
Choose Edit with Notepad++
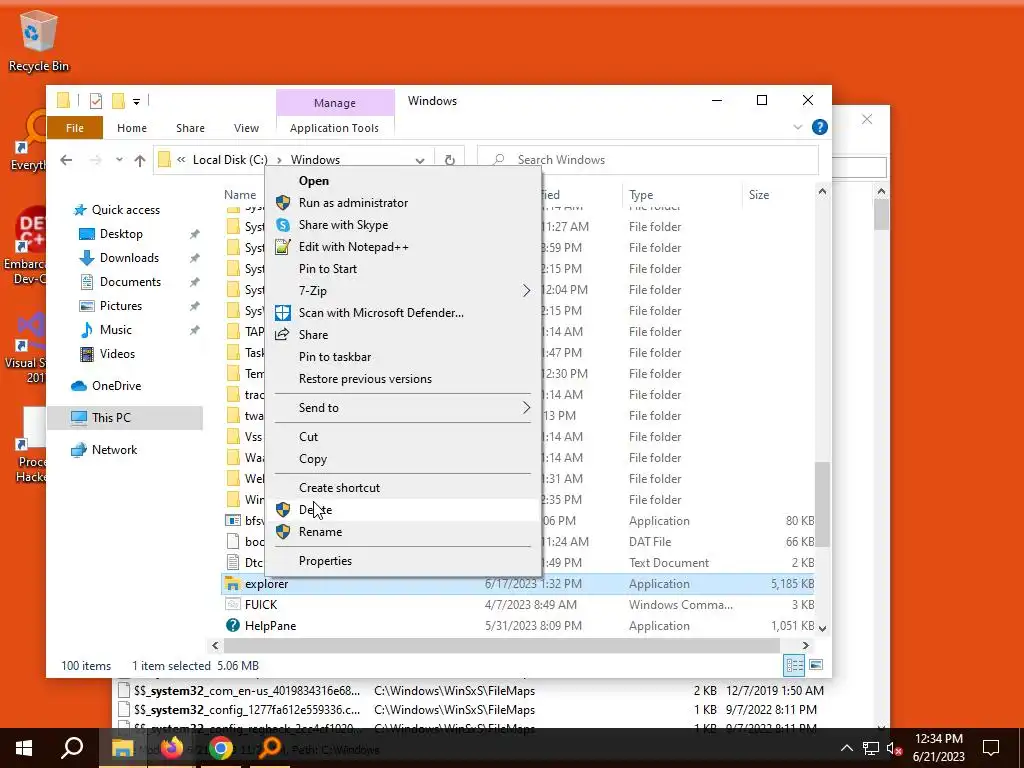pos(403,247)
